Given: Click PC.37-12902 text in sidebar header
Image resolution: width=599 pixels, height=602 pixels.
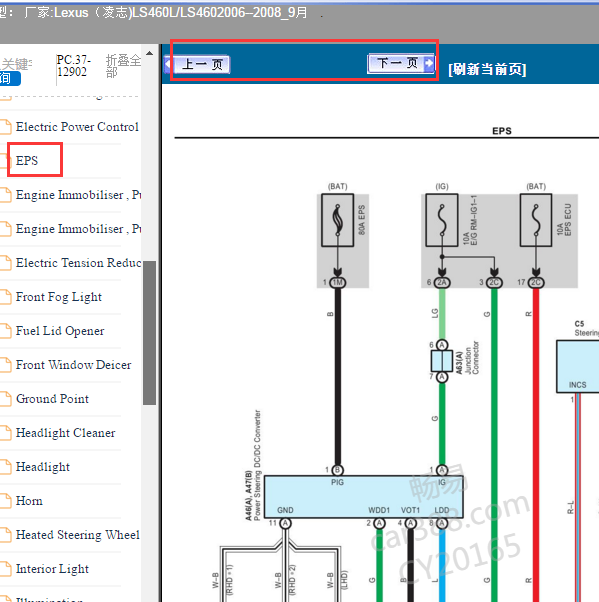Looking at the screenshot, I should (73, 66).
